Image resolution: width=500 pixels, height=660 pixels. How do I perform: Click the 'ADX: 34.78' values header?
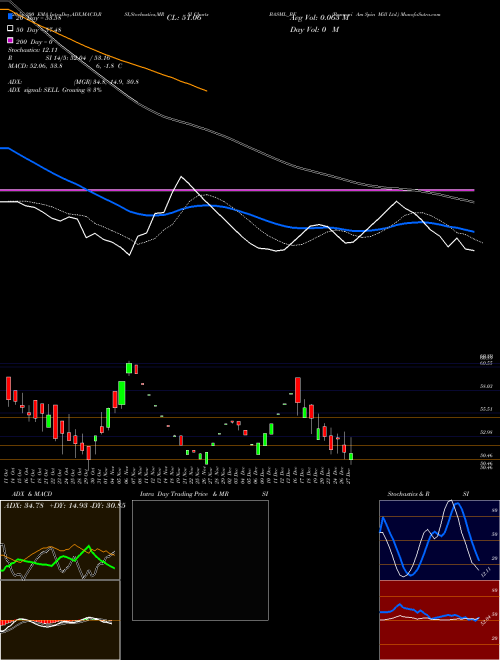pos(64,506)
